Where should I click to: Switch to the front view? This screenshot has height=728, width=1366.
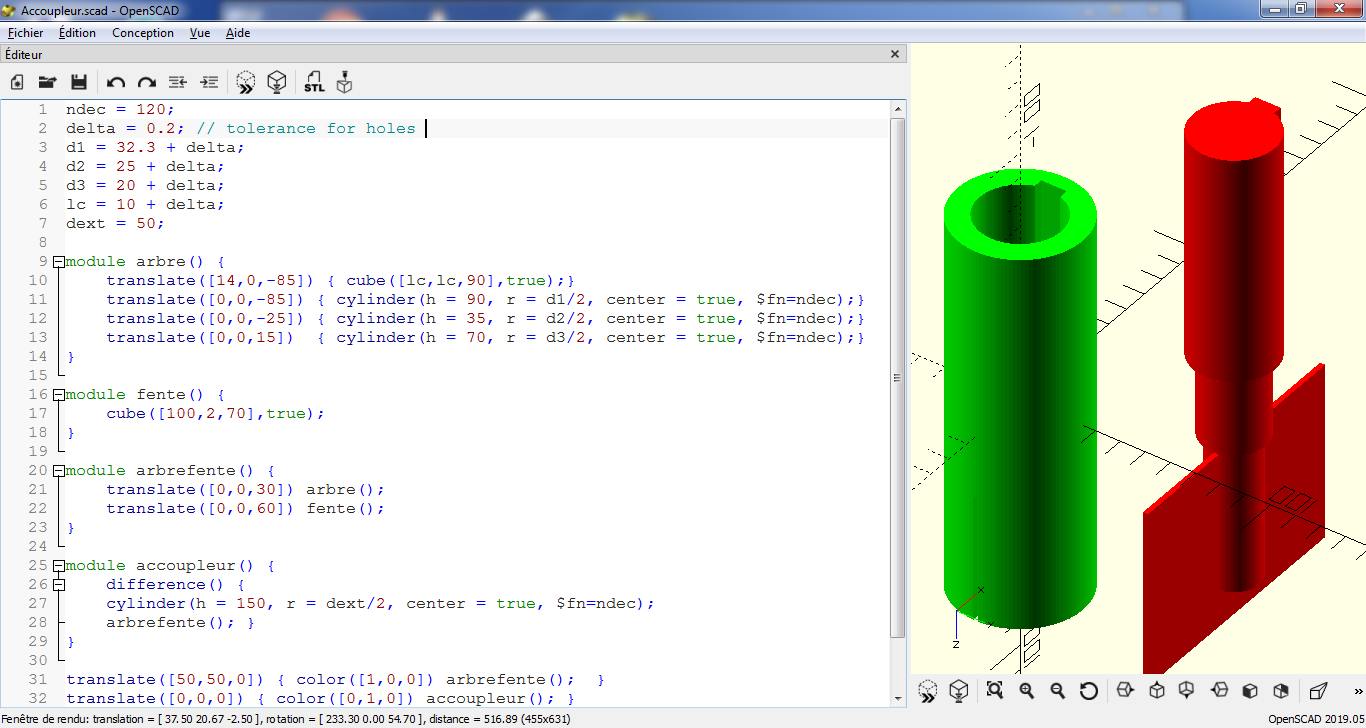coord(1250,690)
